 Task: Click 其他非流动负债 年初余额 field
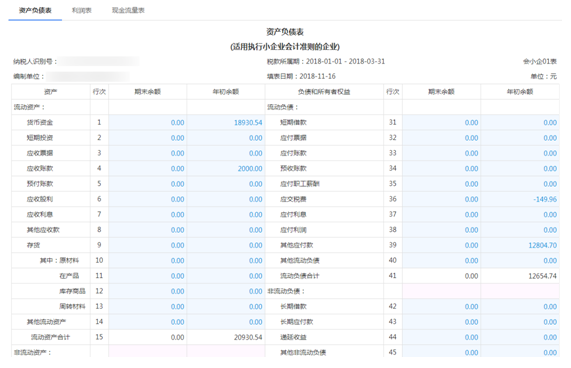pyautogui.click(x=520, y=352)
